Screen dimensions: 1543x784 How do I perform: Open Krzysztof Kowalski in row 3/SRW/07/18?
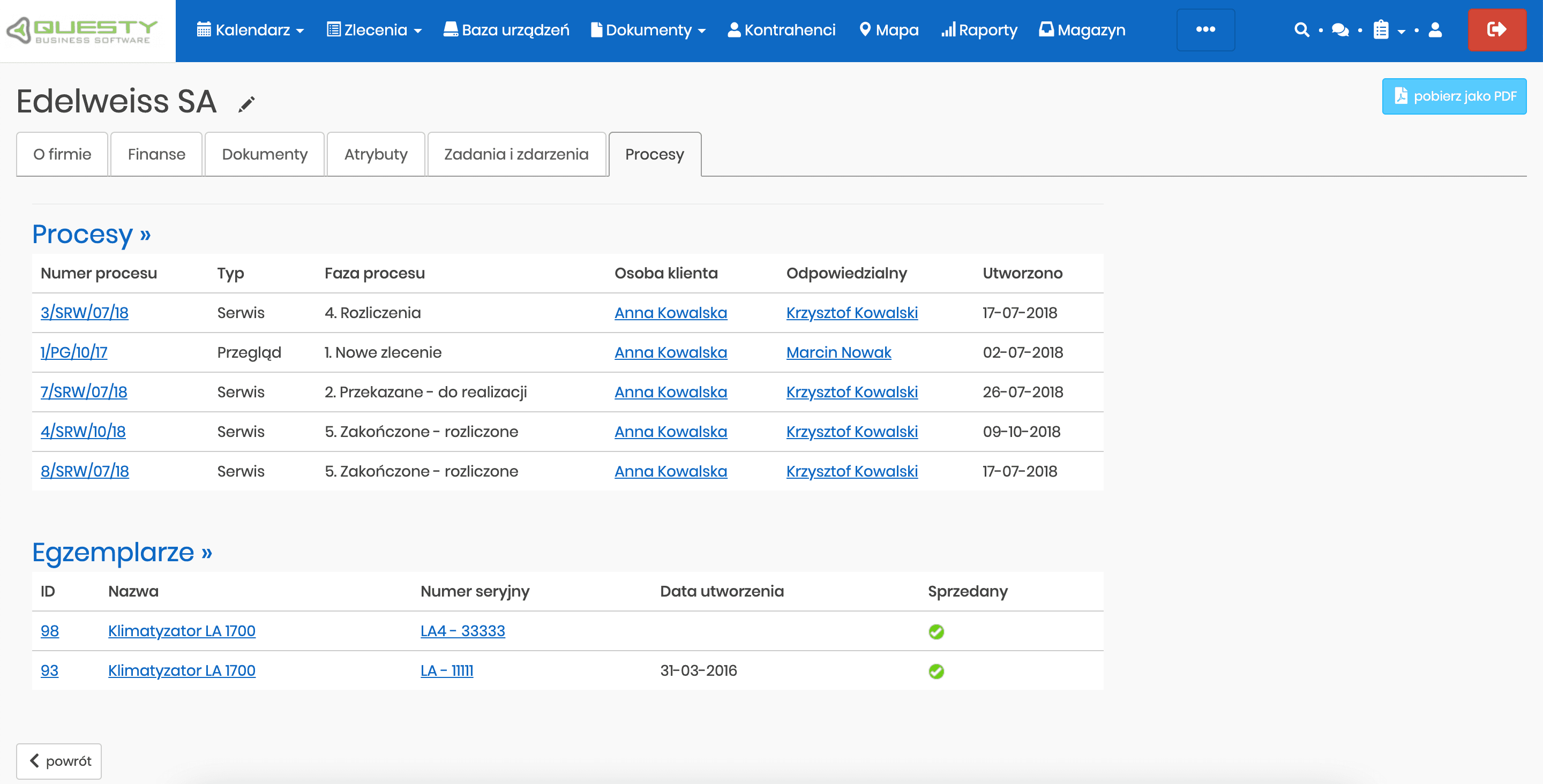[852, 312]
